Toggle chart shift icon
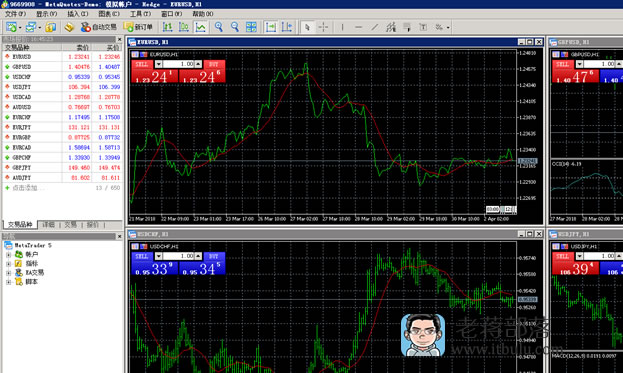The image size is (623, 373). coord(287,27)
